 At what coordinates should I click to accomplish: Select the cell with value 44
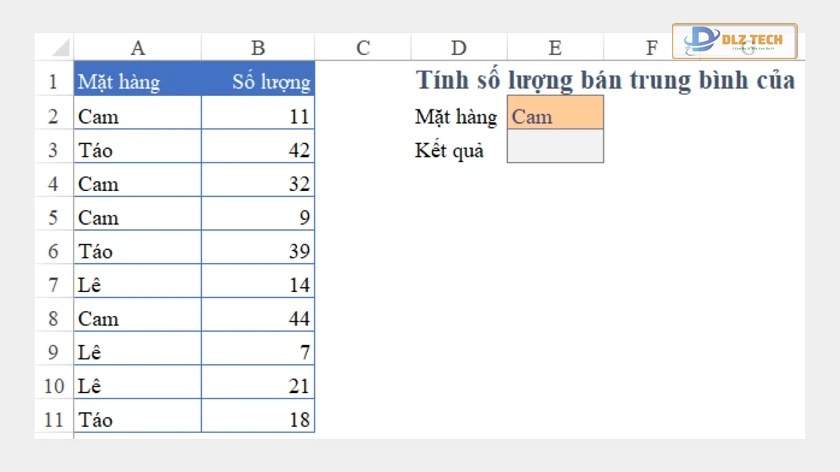[258, 318]
